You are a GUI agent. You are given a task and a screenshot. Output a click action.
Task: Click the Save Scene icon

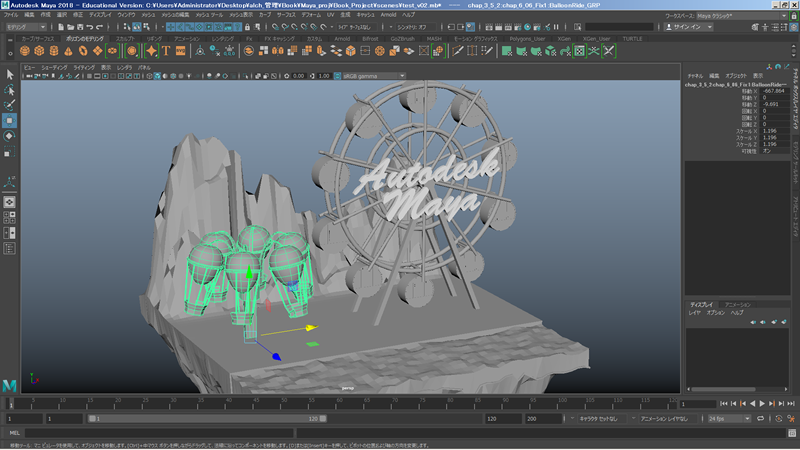80,27
